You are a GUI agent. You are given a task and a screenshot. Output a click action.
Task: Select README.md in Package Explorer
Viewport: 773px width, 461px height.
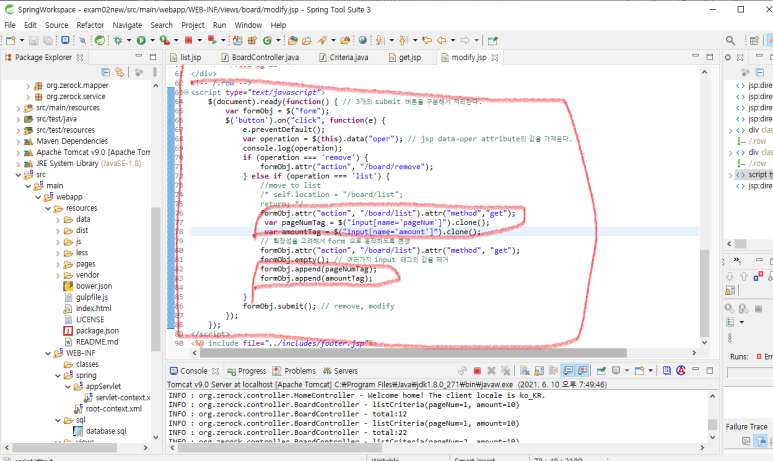tap(97, 342)
